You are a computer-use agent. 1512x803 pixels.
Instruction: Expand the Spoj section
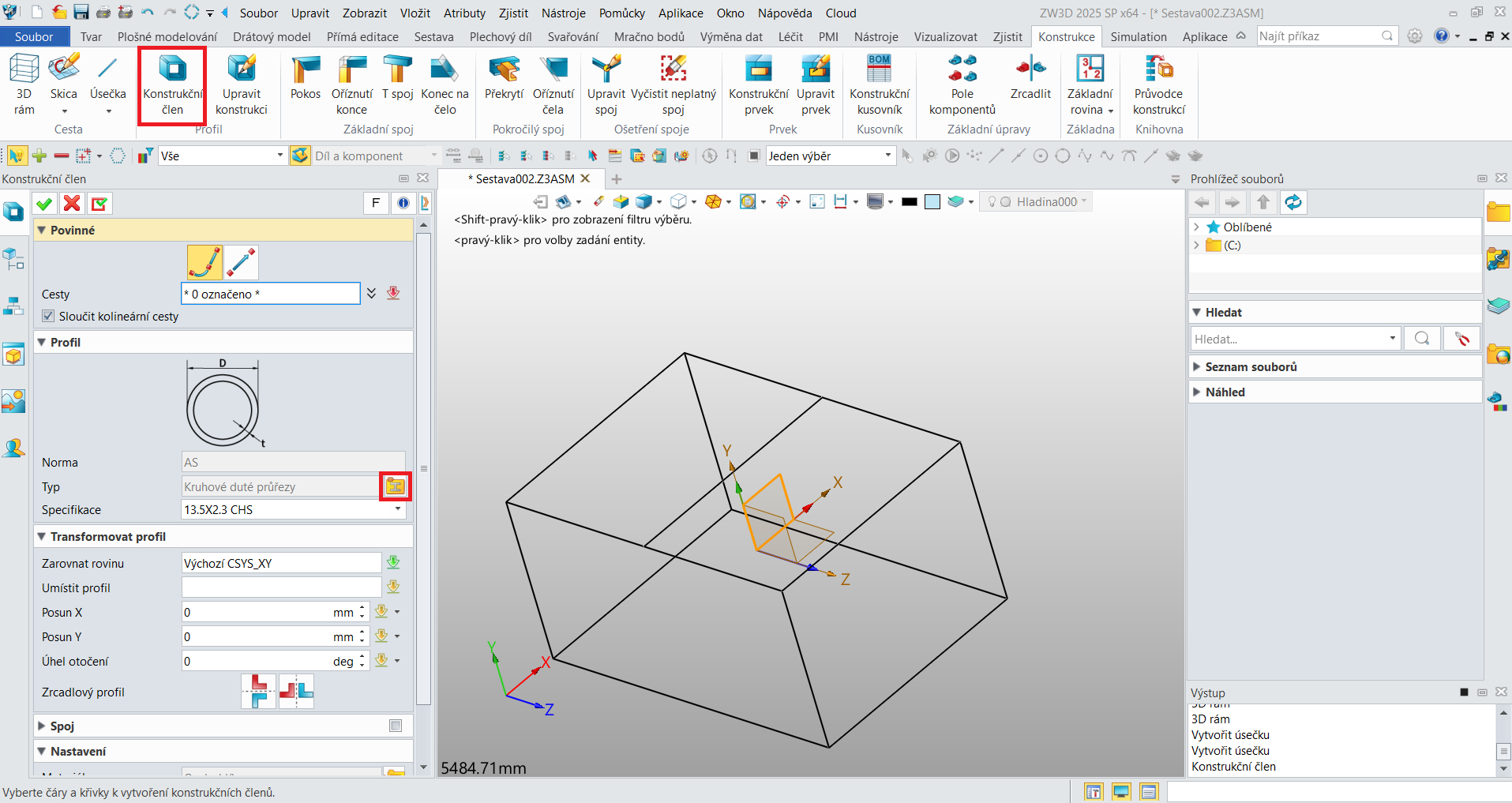(x=42, y=726)
